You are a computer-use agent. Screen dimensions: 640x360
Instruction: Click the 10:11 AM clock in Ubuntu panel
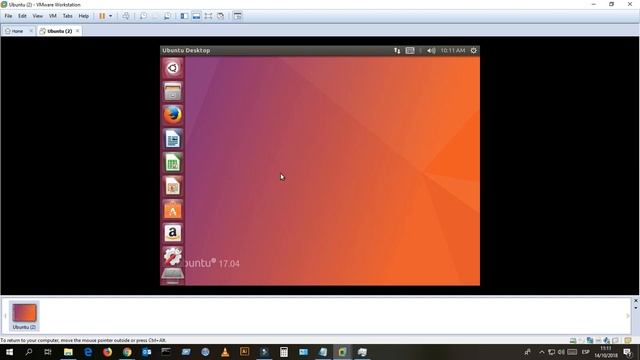point(453,50)
